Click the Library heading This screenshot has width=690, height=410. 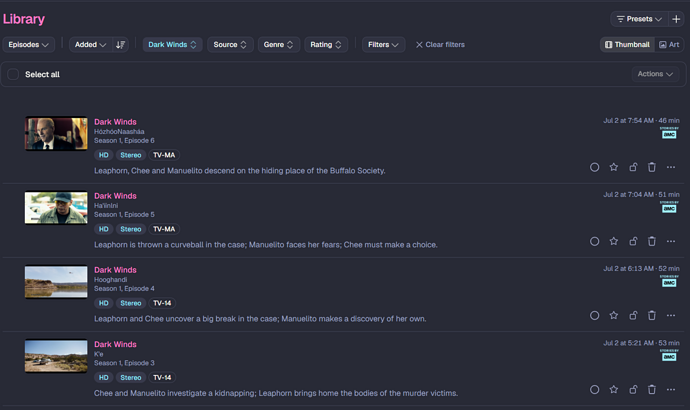point(24,19)
